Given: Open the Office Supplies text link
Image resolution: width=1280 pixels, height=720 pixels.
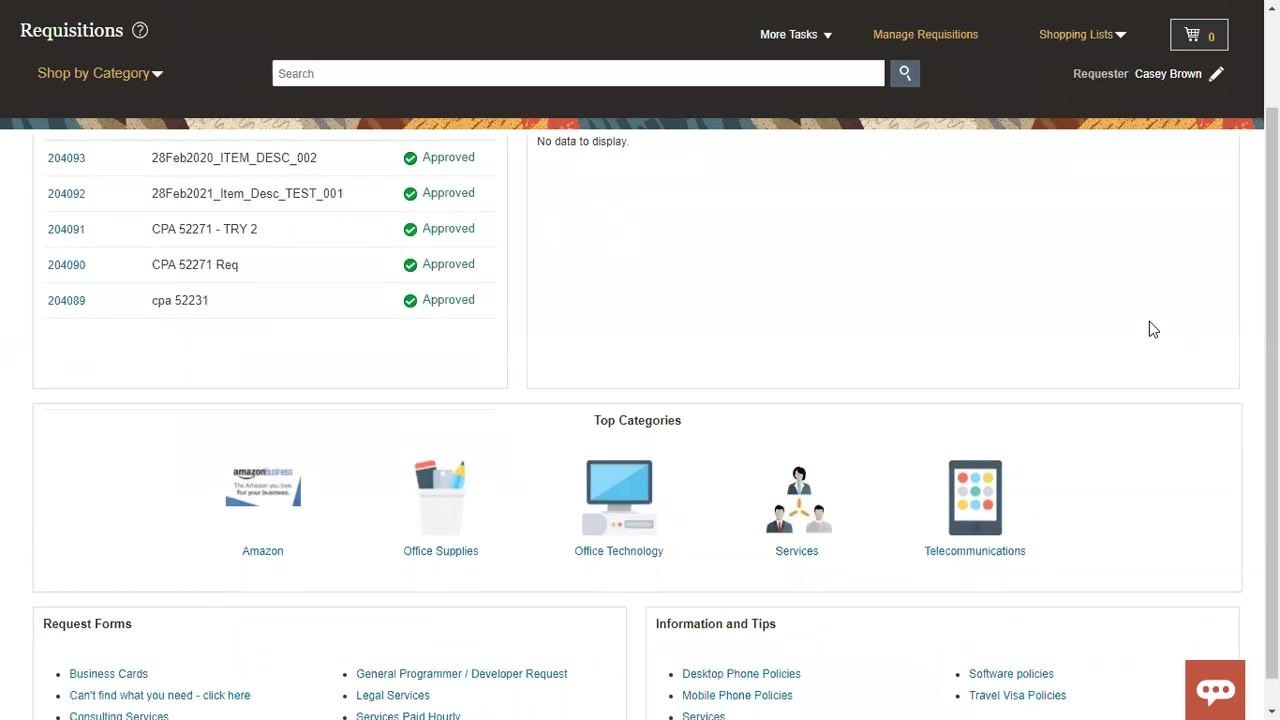Looking at the screenshot, I should click(441, 551).
